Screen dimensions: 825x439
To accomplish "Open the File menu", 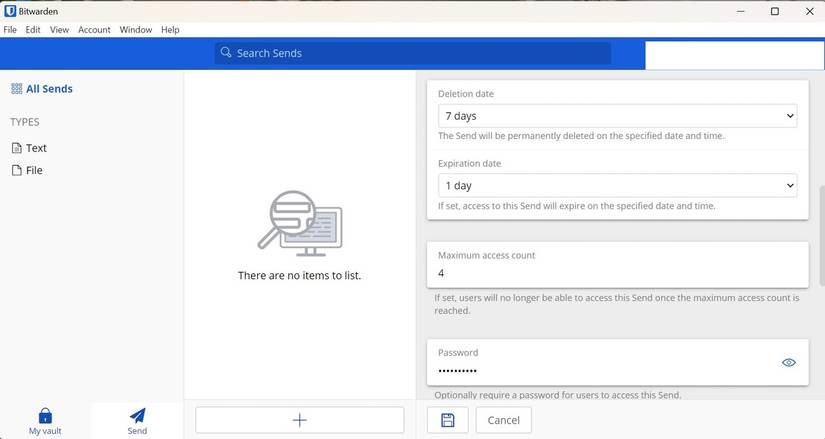I will 10,30.
